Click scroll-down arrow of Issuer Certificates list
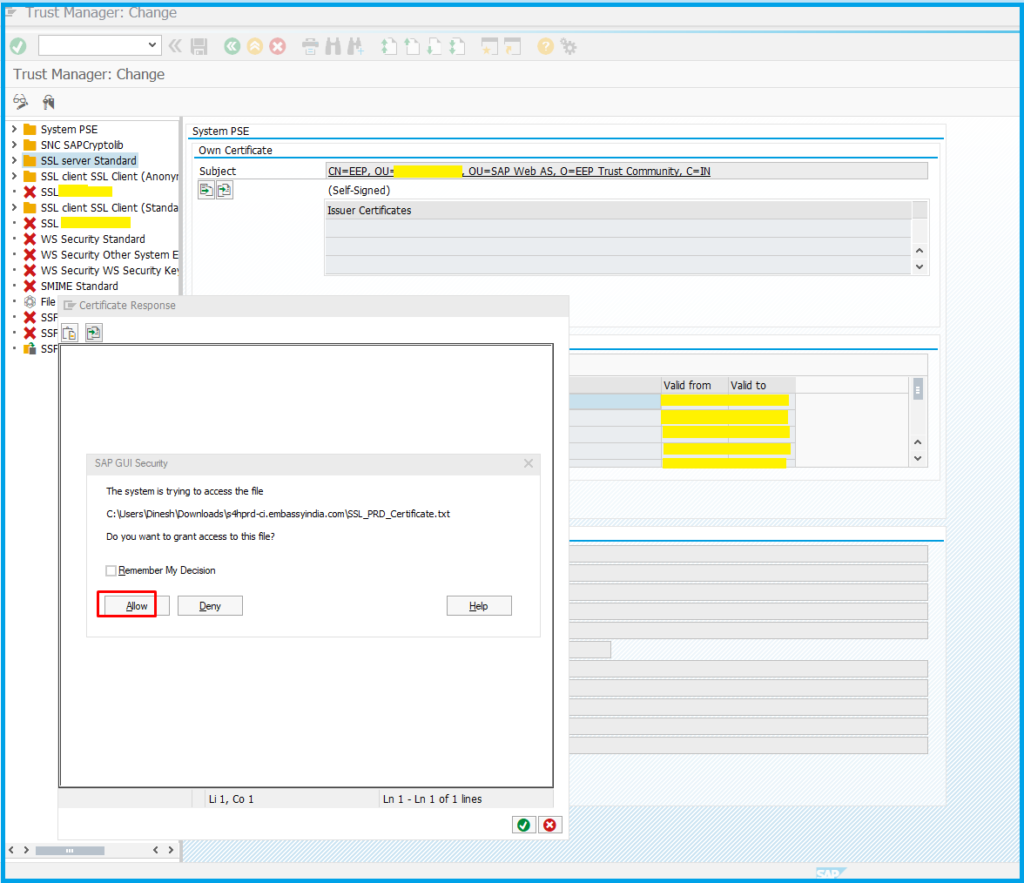Image resolution: width=1024 pixels, height=883 pixels. click(919, 267)
